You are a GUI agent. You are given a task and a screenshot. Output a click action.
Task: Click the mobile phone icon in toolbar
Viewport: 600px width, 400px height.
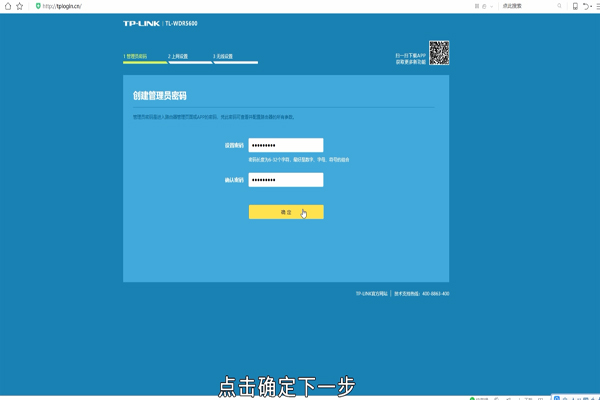click(575, 6)
